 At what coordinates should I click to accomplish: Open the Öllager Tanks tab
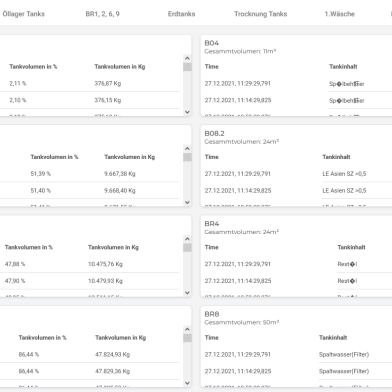coord(24,14)
